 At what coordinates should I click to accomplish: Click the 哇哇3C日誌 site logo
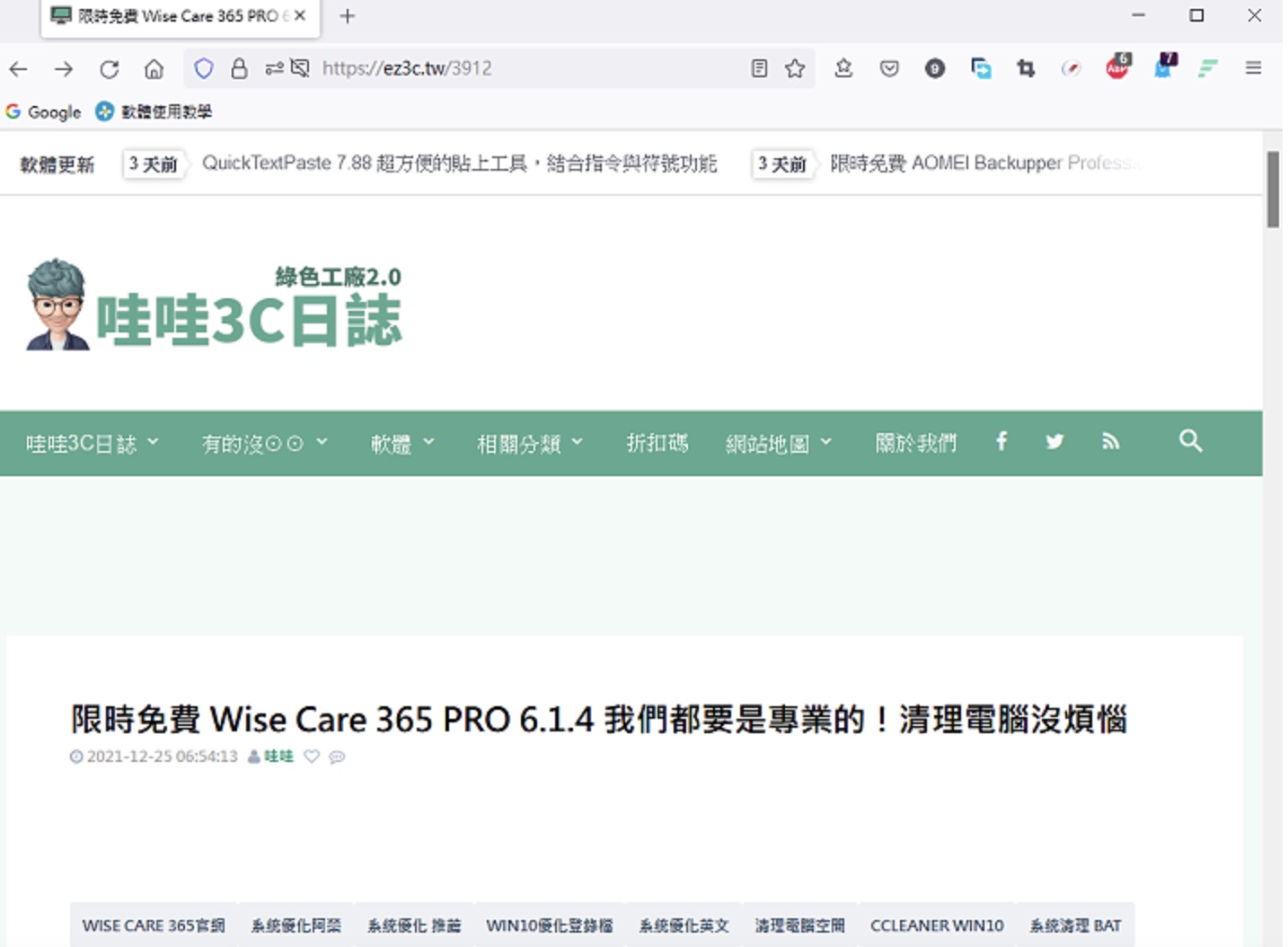coord(214,305)
